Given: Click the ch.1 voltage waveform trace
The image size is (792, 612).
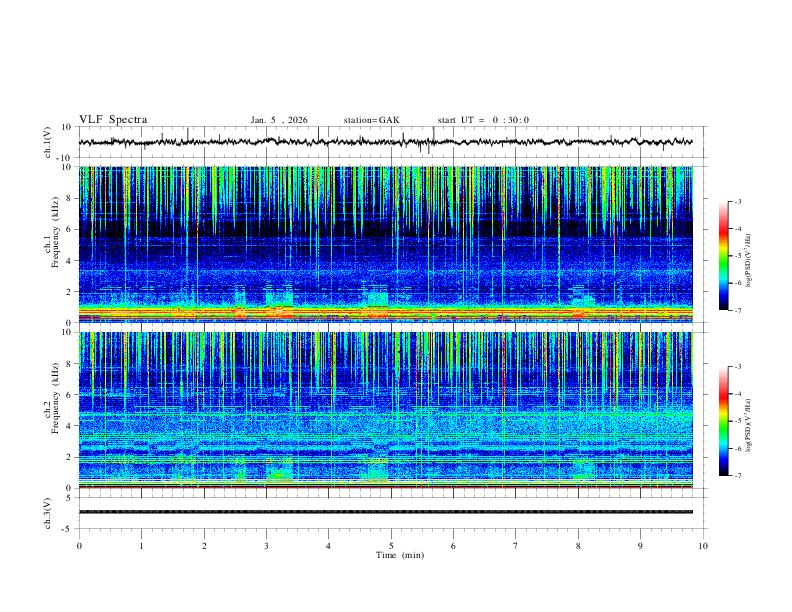Looking at the screenshot, I should coord(385,142).
